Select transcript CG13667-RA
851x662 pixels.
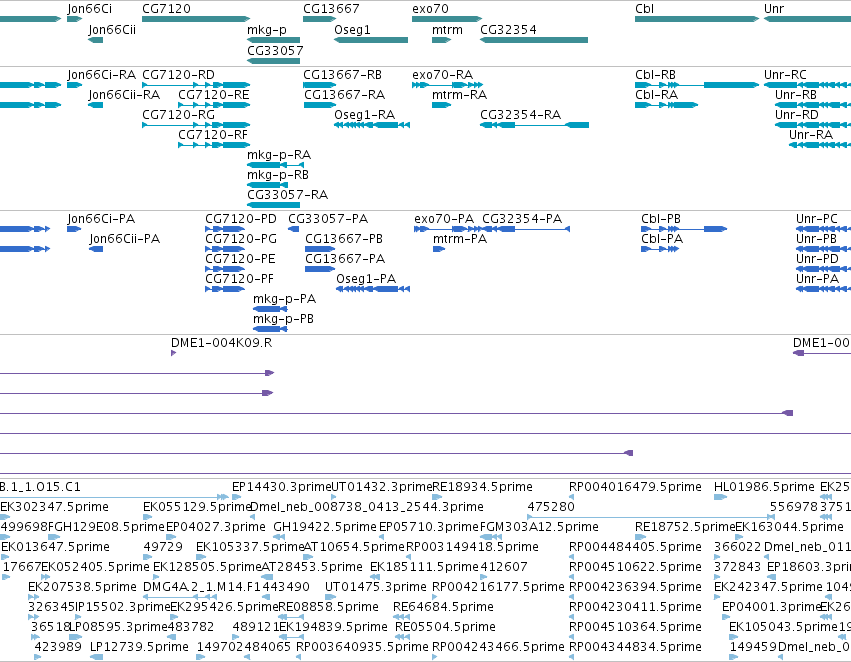(320, 105)
